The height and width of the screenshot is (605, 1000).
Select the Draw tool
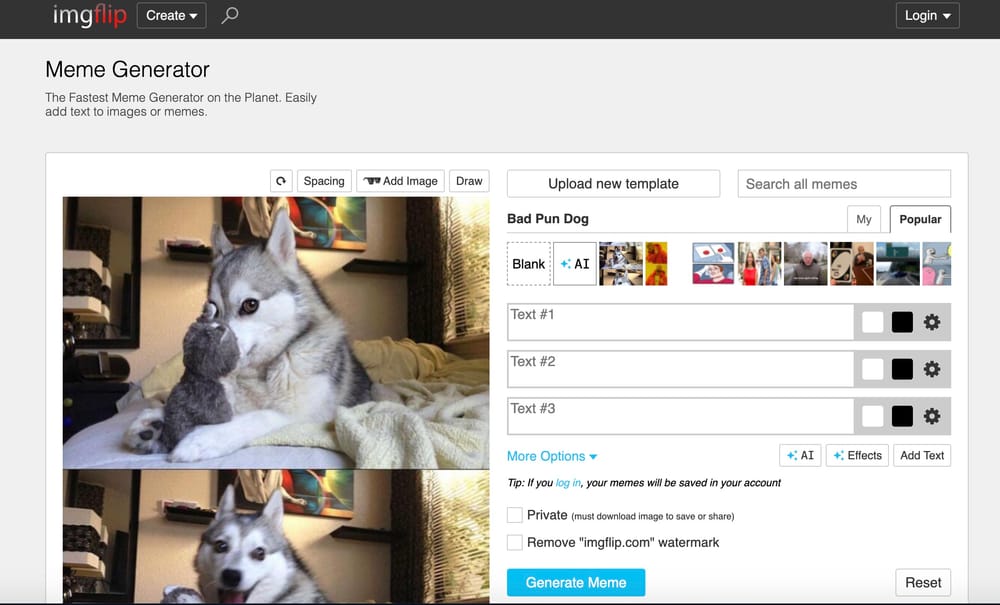(468, 180)
